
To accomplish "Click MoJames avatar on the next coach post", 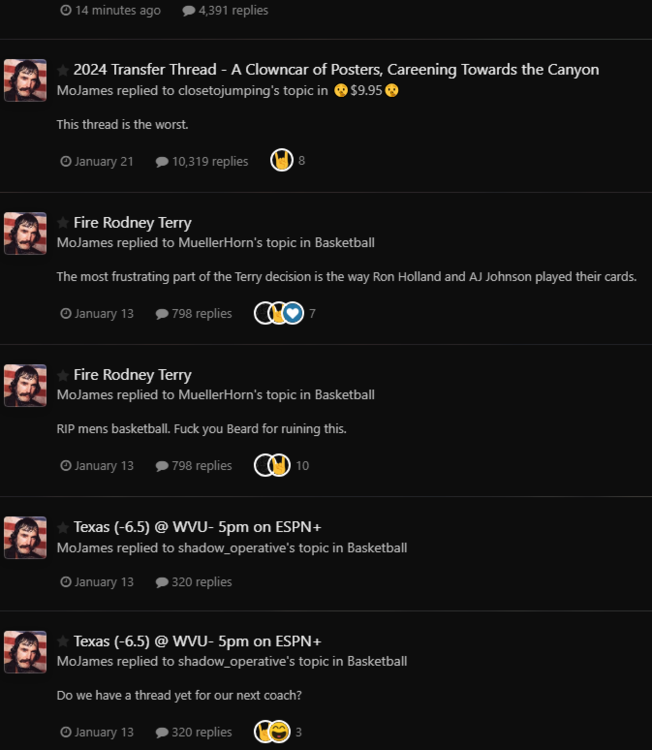I will point(25,652).
